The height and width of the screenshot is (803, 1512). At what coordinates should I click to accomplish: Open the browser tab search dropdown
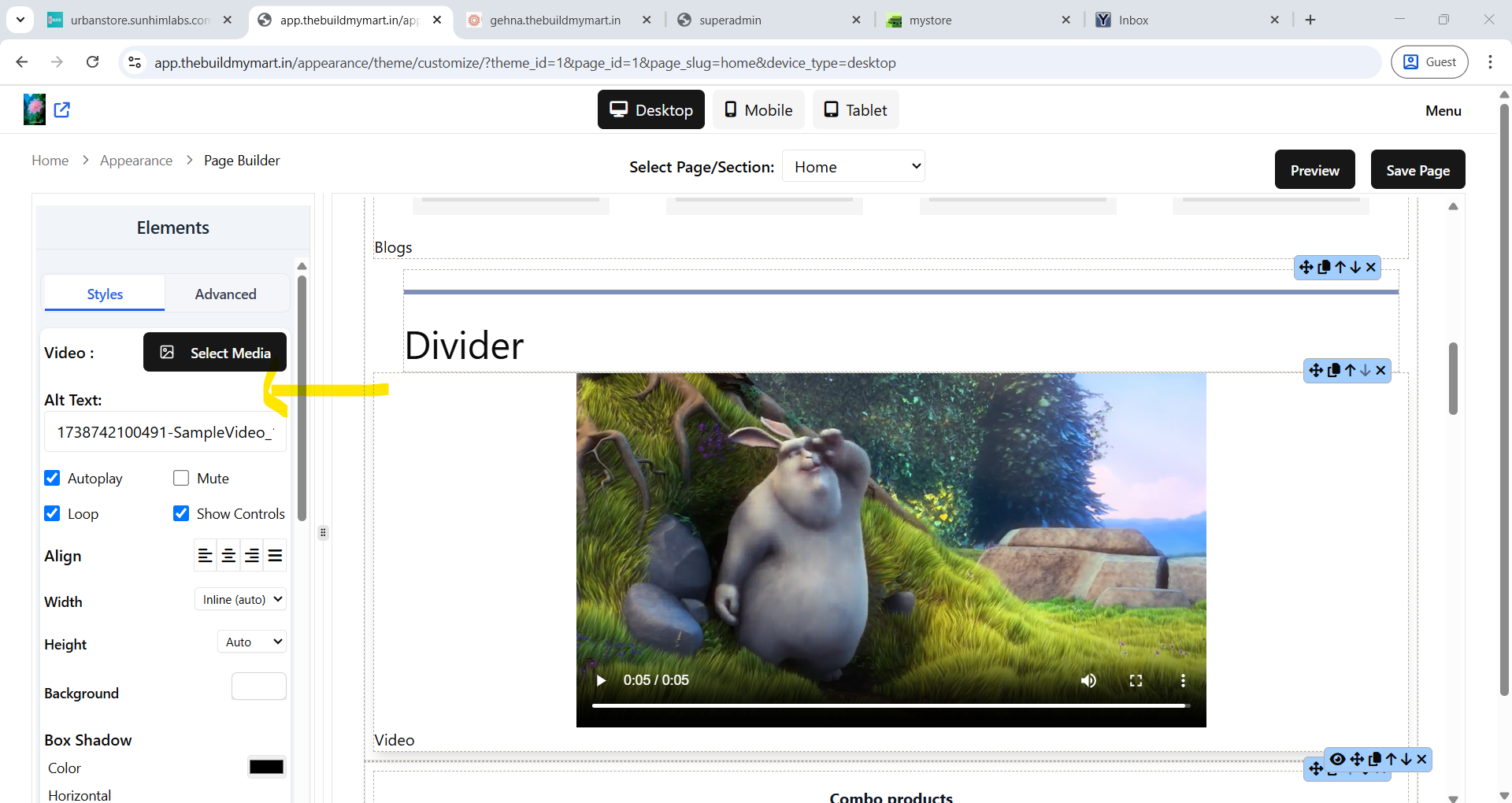[20, 20]
